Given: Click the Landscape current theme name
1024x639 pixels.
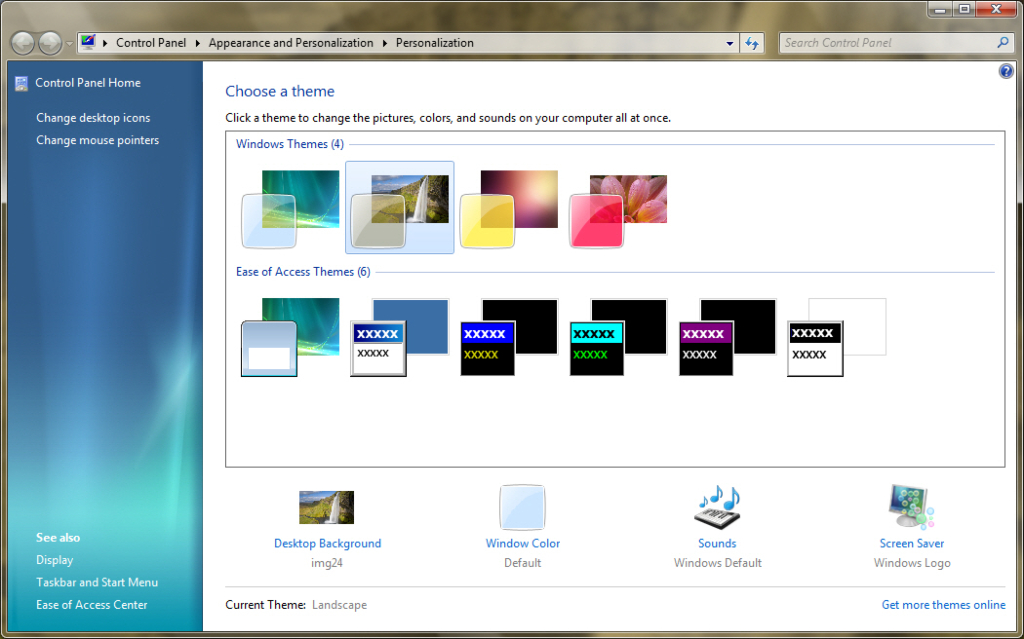Looking at the screenshot, I should tap(339, 605).
